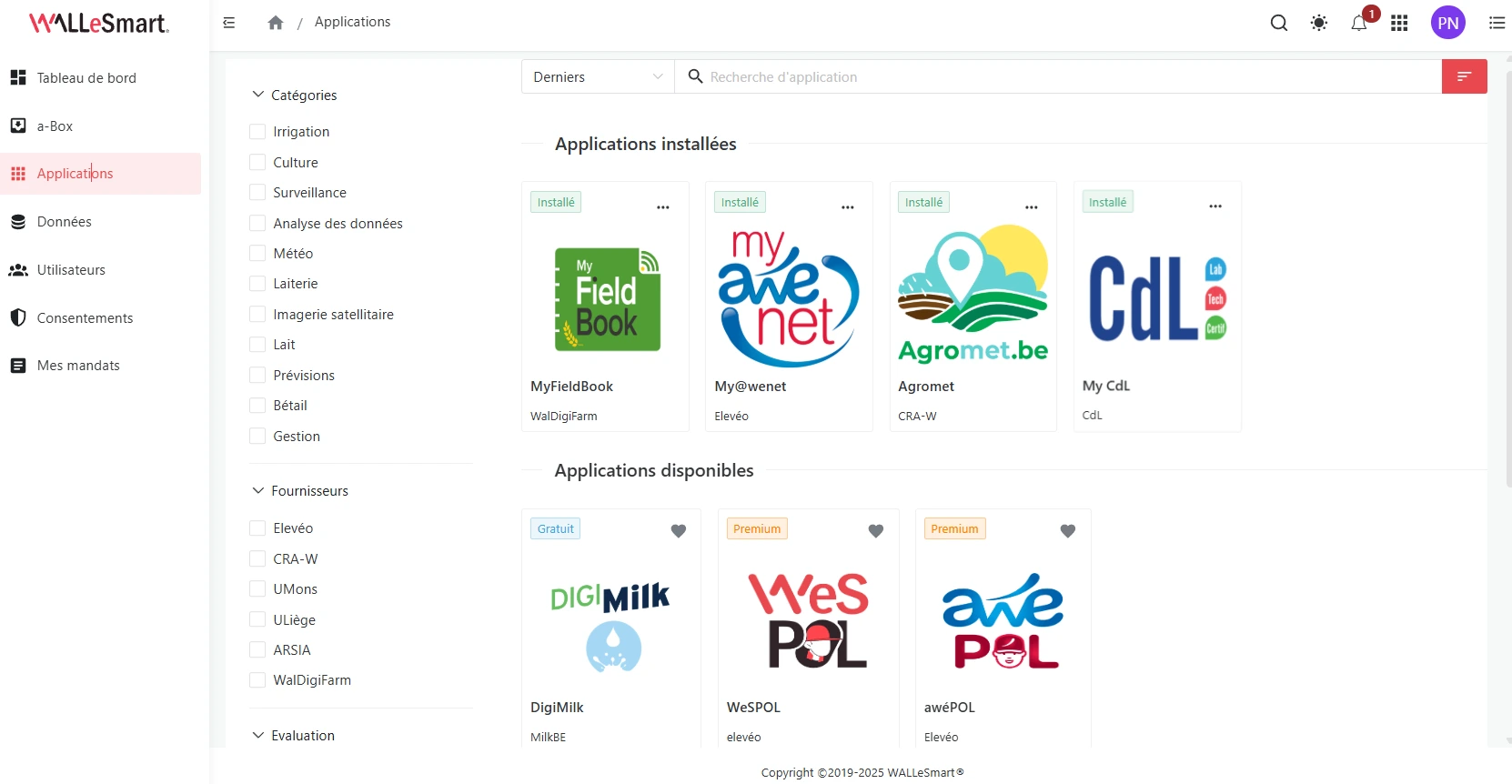Open the CdL app logo
The height and width of the screenshot is (784, 1512).
coord(1157,298)
